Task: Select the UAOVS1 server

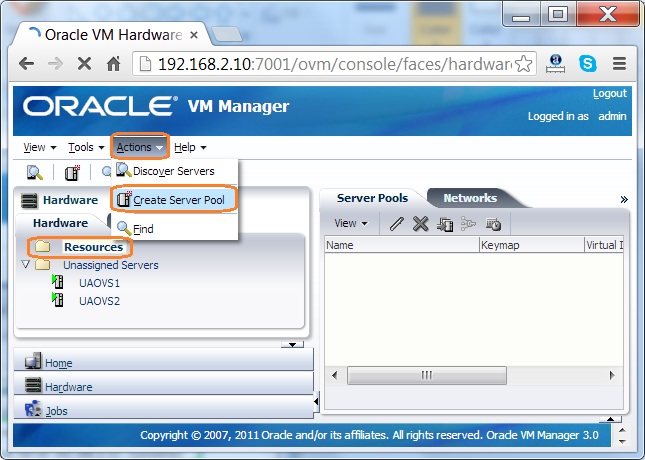Action: [100, 283]
